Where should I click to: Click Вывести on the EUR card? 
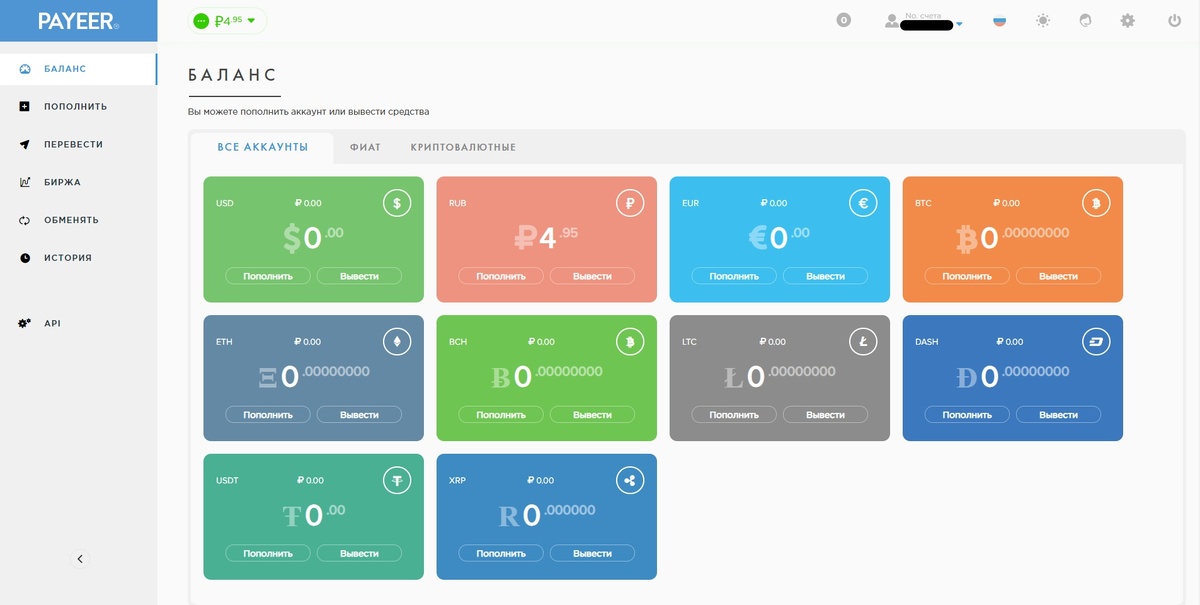pyautogui.click(x=825, y=276)
